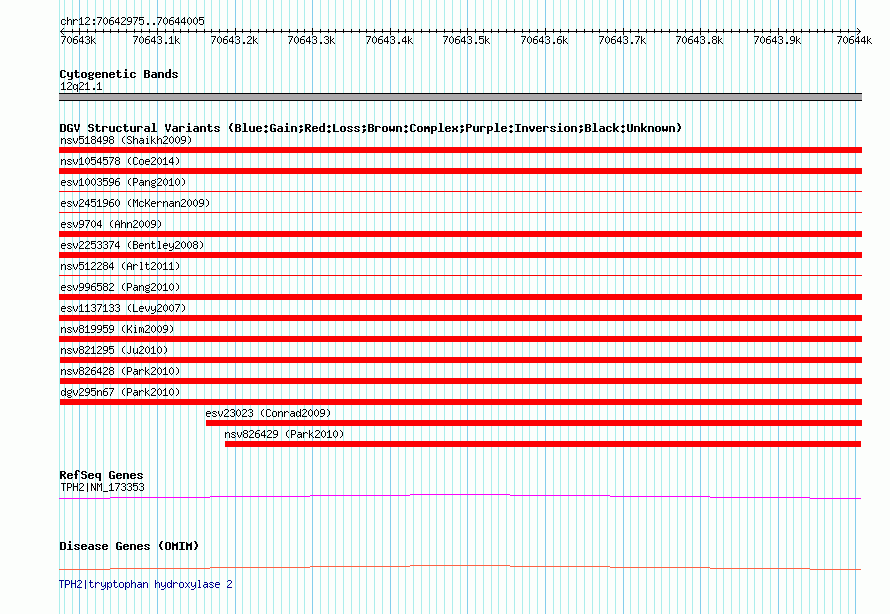Viewport: 890px width, 614px height.
Task: Click the TPH2|NM_173353 RefSeq gene label
Action: pyautogui.click(x=102, y=487)
